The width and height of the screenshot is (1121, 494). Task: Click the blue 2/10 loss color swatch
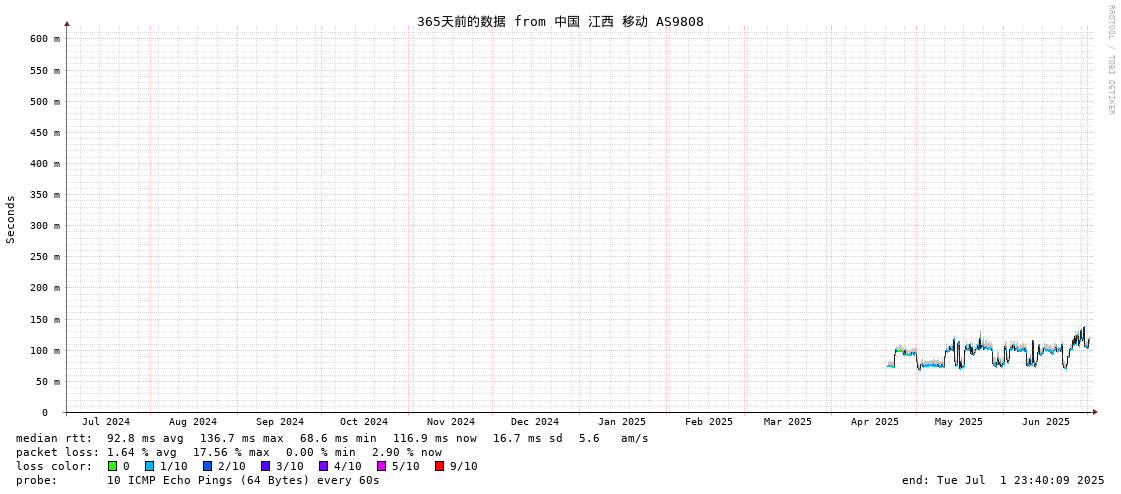click(207, 466)
